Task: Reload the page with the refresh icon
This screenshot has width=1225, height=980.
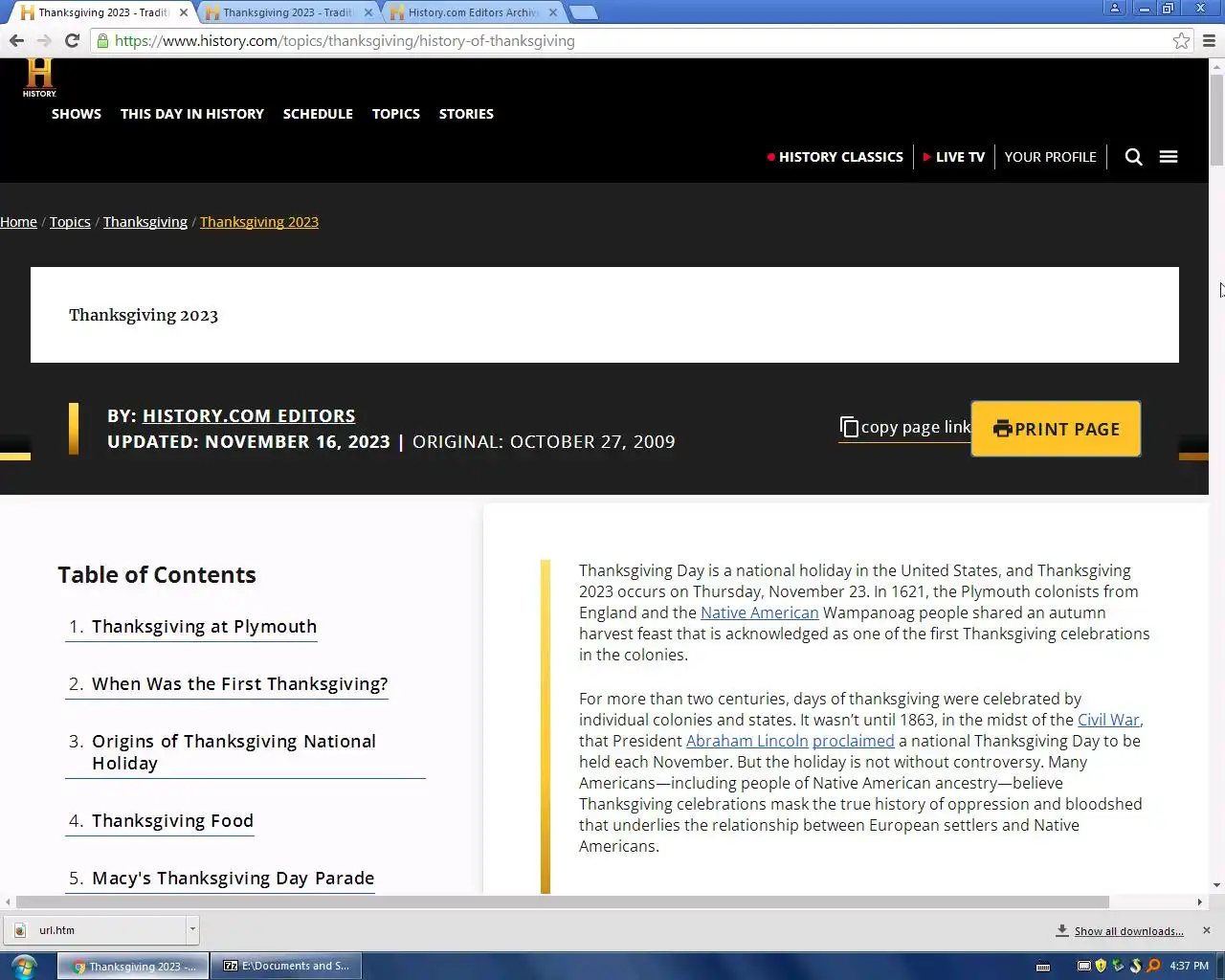Action: 72,40
